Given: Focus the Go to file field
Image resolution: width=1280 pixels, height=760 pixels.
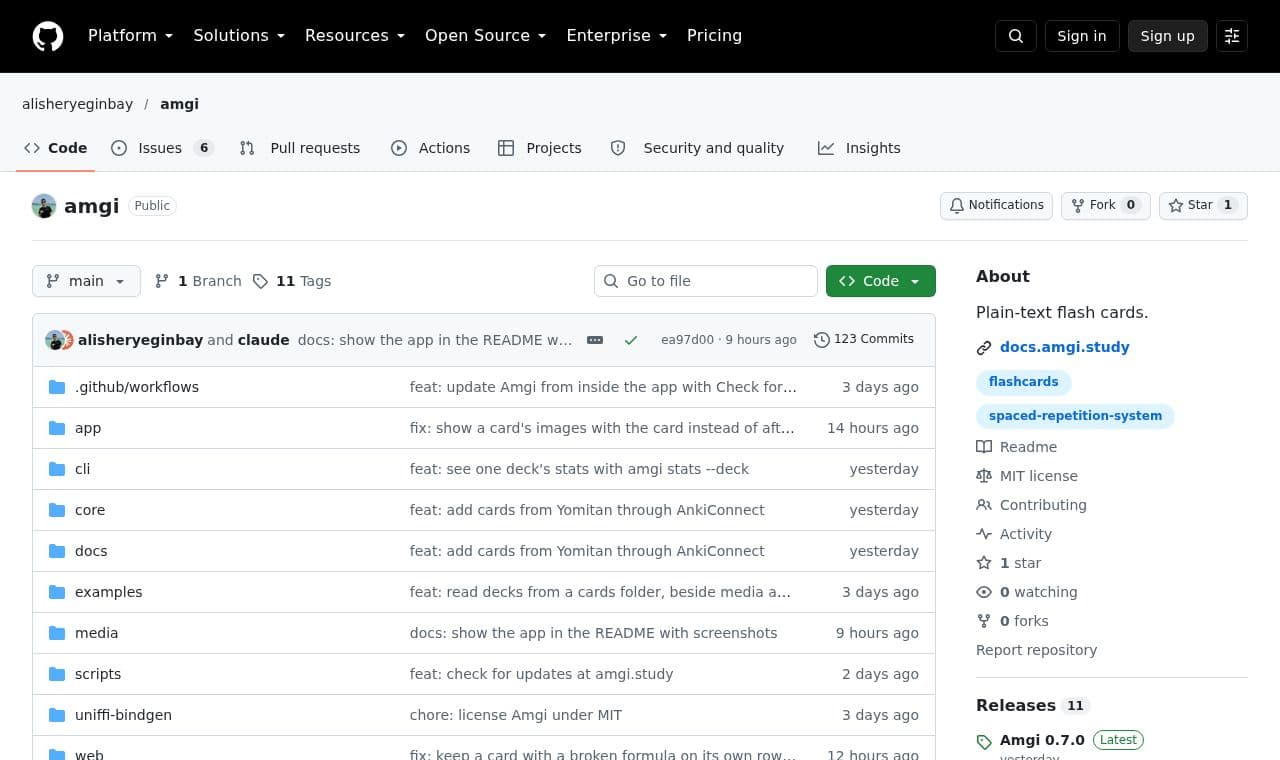Looking at the screenshot, I should (706, 281).
